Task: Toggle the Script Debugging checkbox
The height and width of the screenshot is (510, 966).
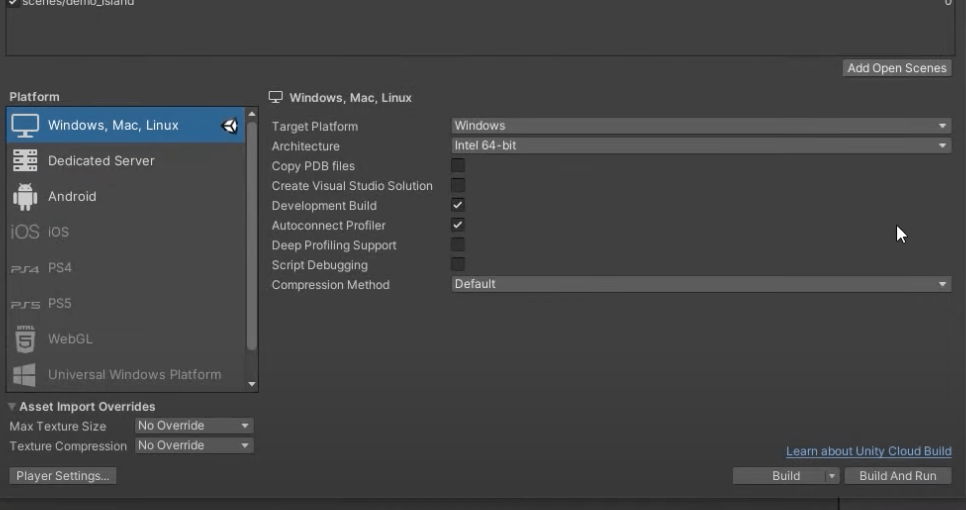Action: point(458,264)
